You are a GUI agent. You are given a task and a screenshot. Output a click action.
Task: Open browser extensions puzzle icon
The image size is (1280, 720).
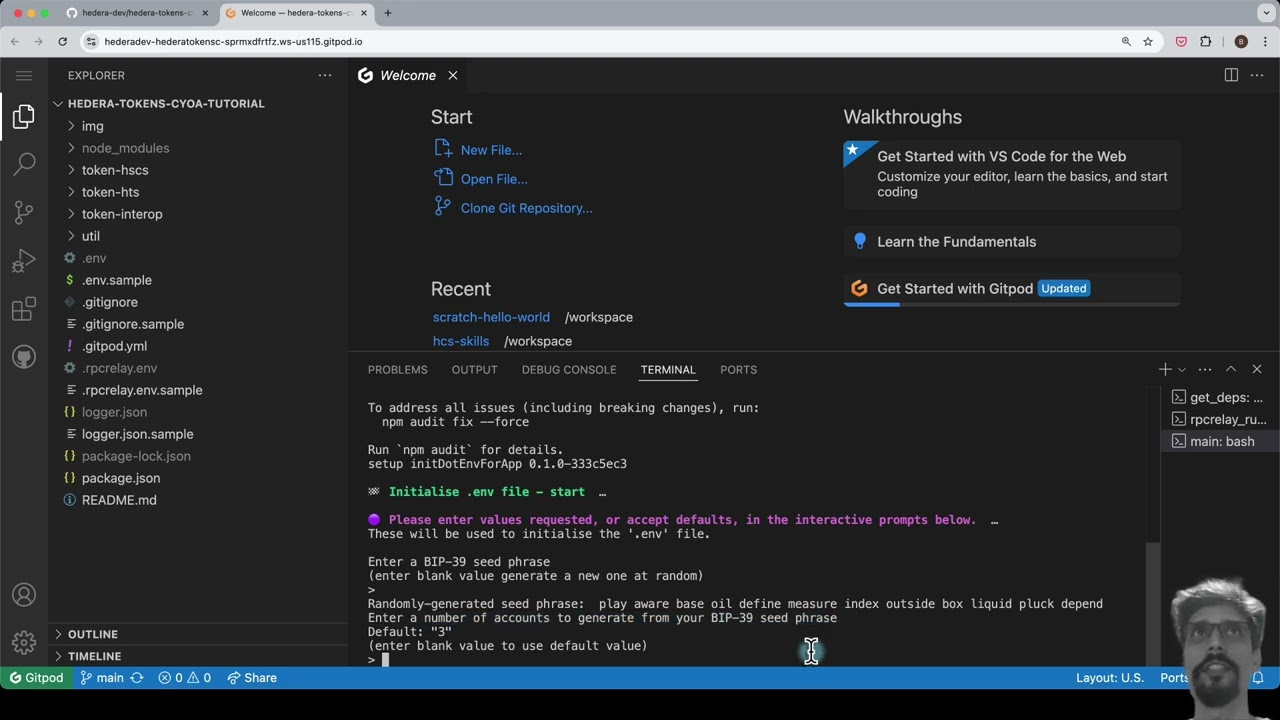point(1205,41)
